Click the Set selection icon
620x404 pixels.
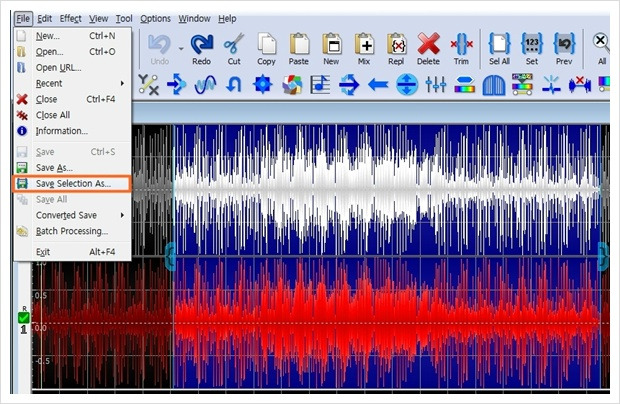click(x=532, y=49)
